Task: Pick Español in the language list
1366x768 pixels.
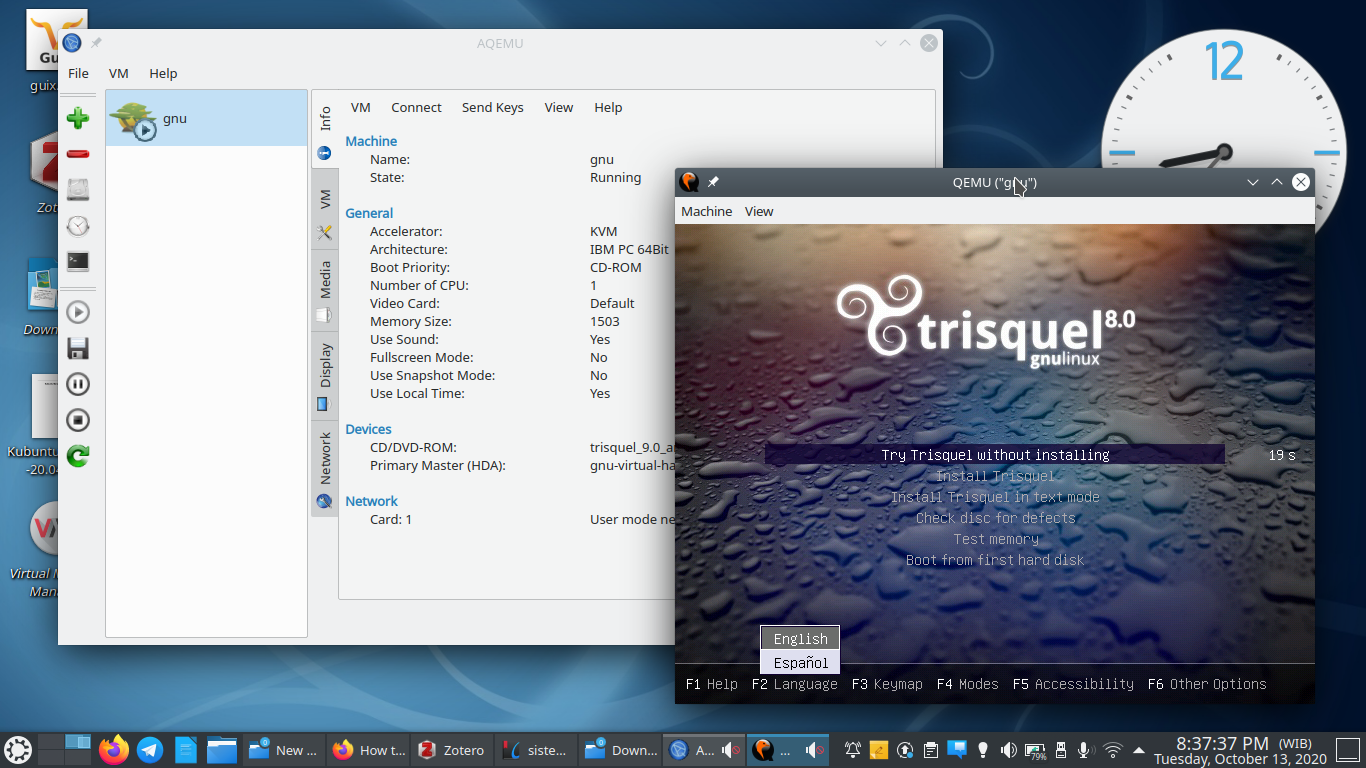Action: point(800,662)
